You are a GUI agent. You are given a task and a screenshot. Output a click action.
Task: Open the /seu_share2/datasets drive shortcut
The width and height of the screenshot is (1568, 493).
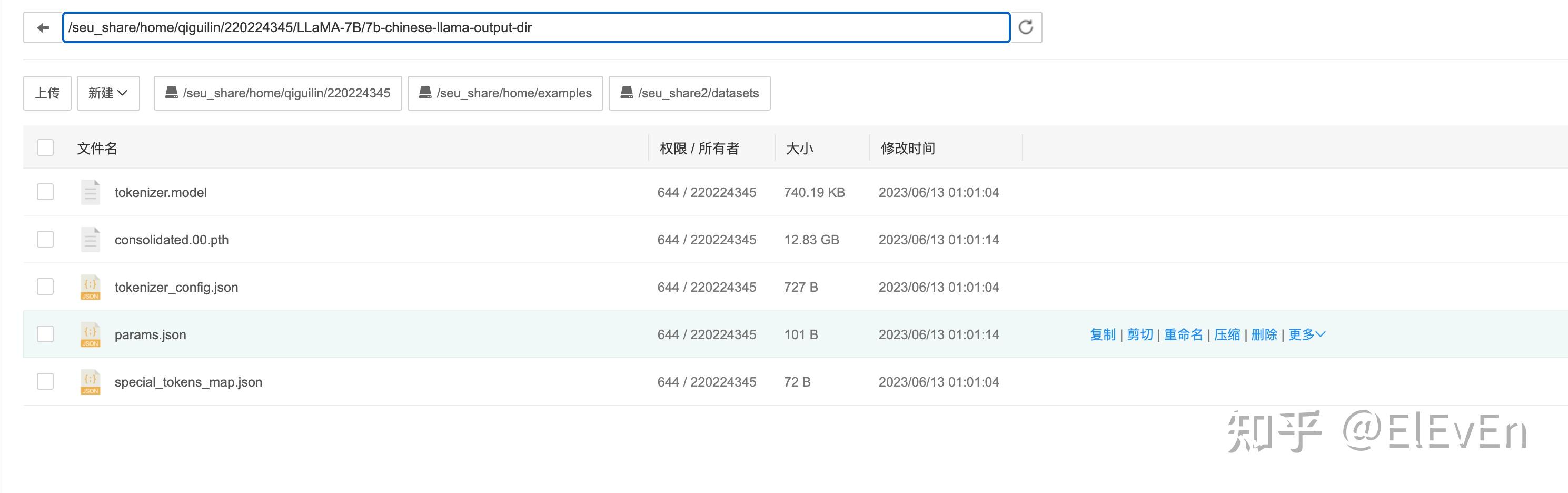point(689,93)
